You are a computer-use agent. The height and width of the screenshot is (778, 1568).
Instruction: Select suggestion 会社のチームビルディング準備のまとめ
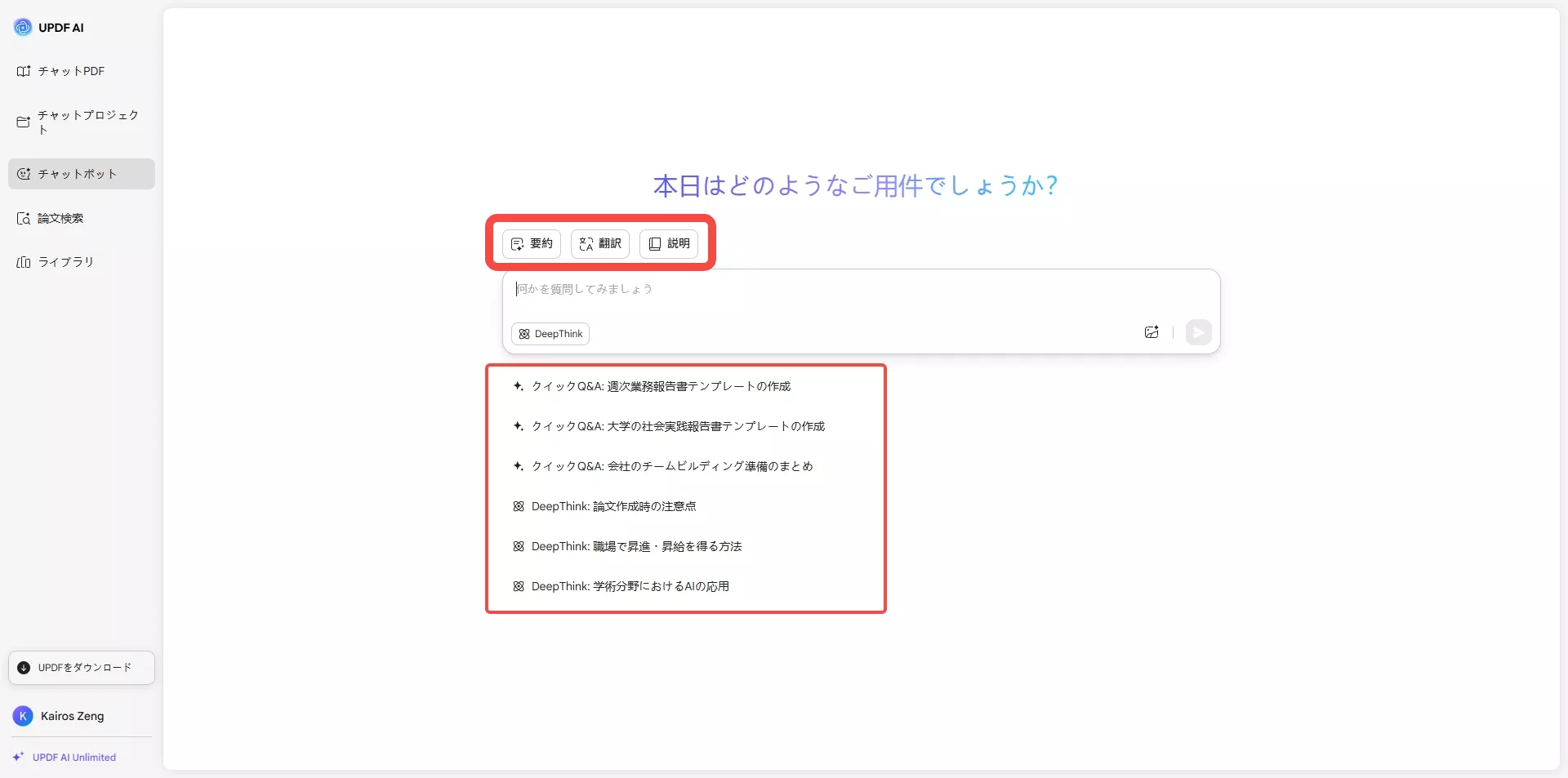point(663,466)
